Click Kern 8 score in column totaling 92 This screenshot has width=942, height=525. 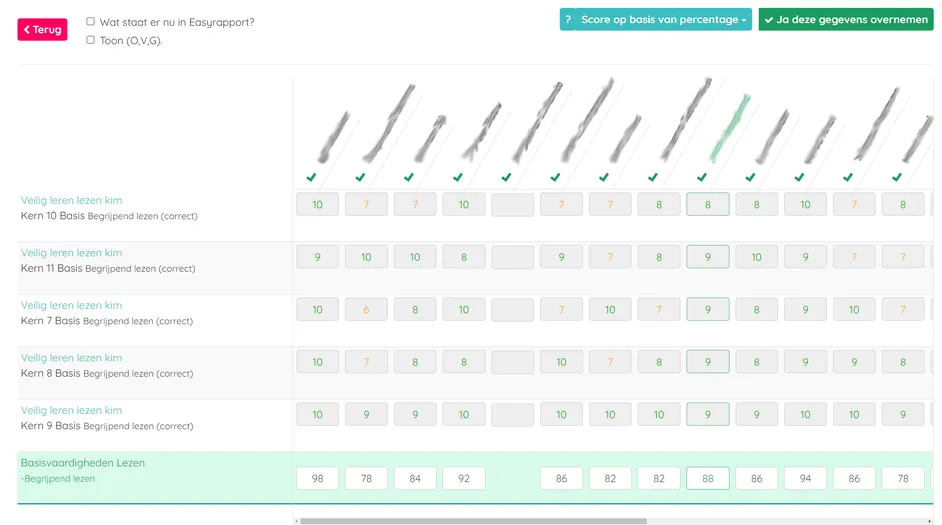(464, 362)
